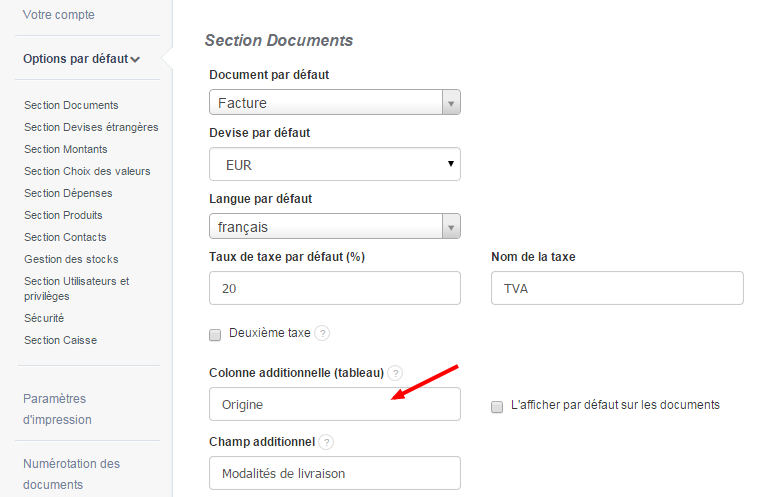Click the Nom de la taxe field
Screen dimensions: 764x497
point(617,288)
